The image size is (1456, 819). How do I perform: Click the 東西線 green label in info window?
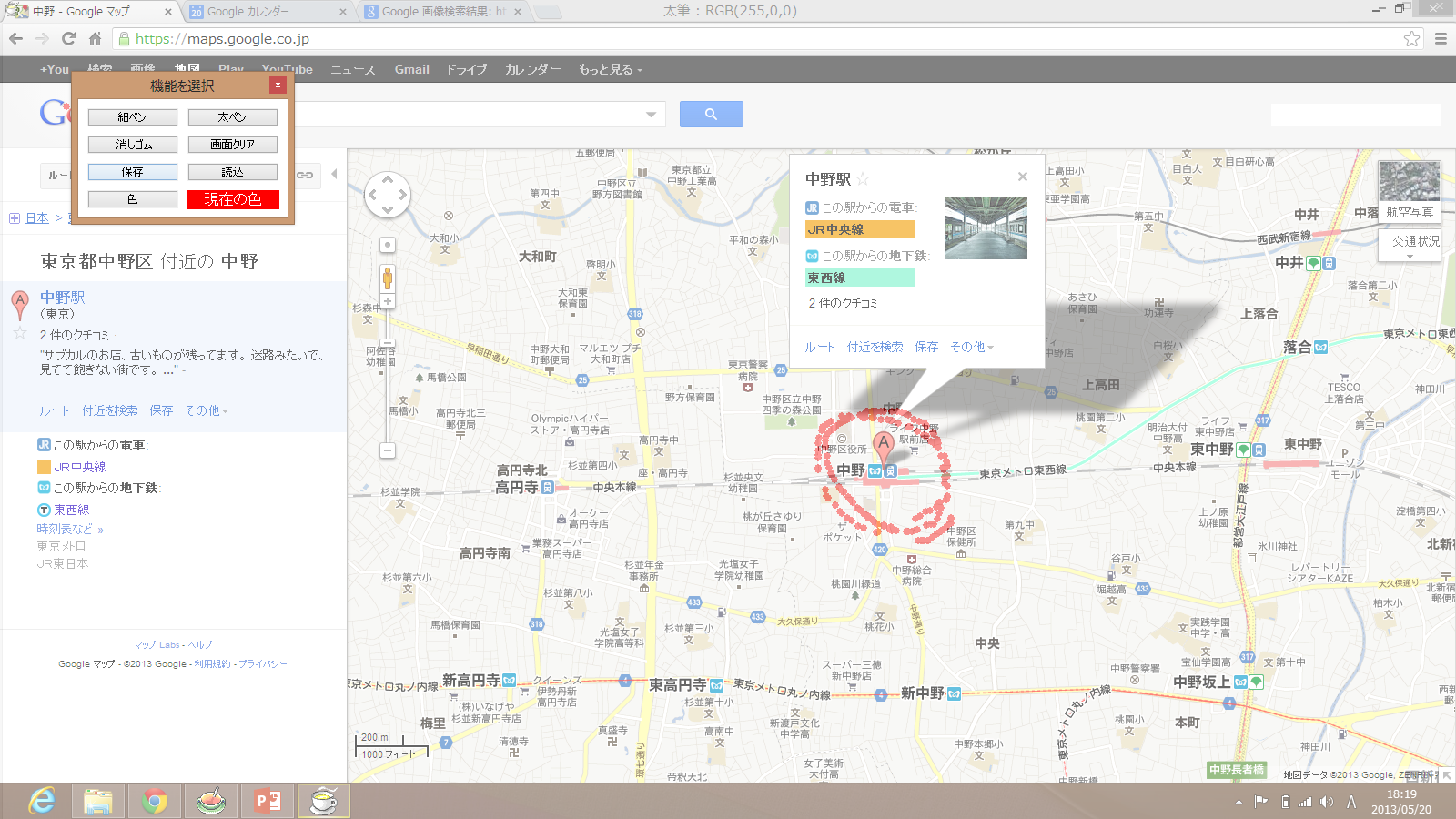[x=860, y=278]
